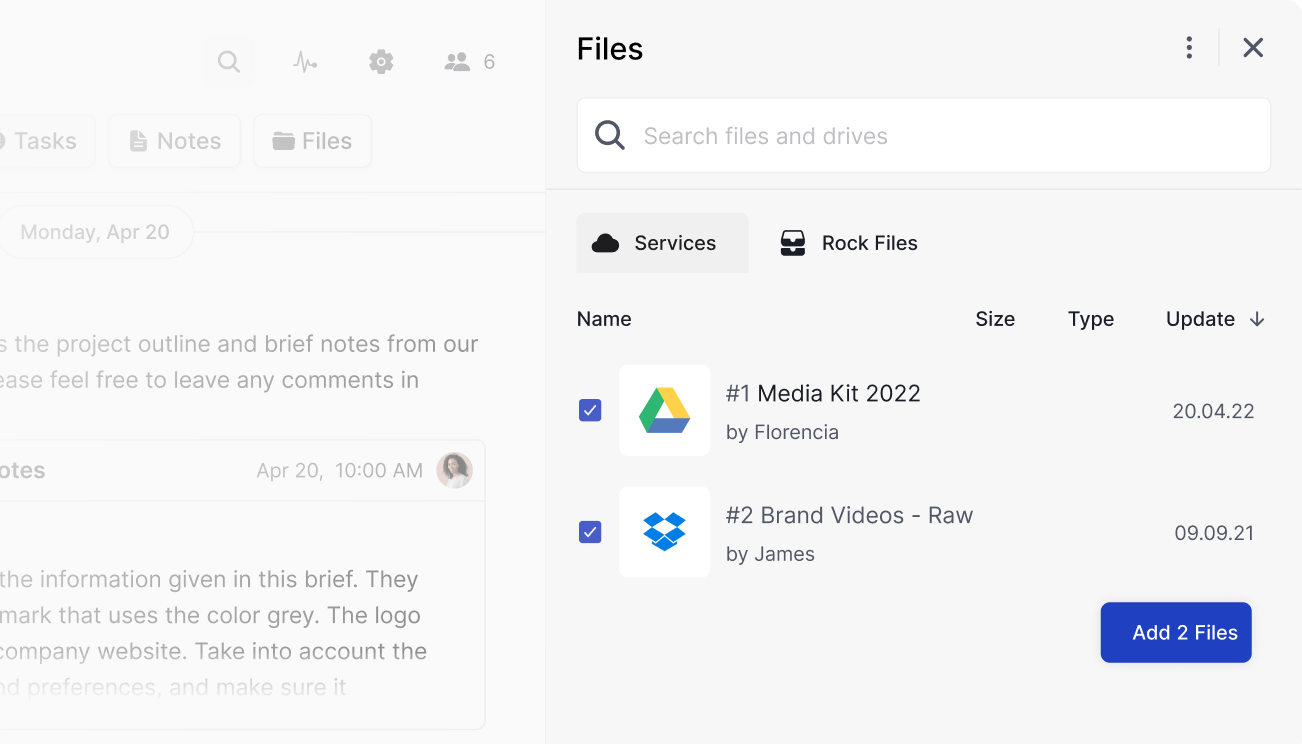Open the Notes tab in the chat
The image size is (1302, 744).
pyautogui.click(x=175, y=141)
